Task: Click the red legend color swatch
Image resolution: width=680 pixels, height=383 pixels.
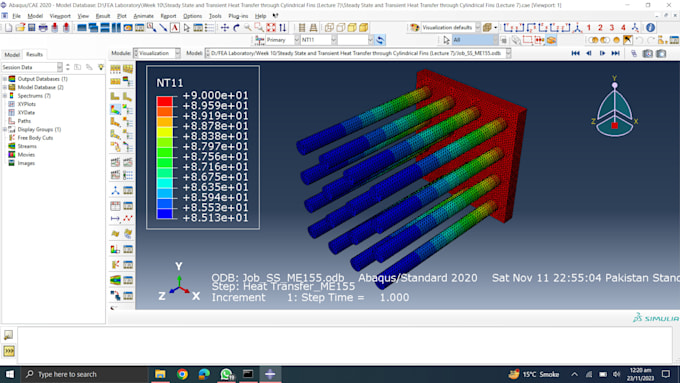Action: (x=164, y=101)
